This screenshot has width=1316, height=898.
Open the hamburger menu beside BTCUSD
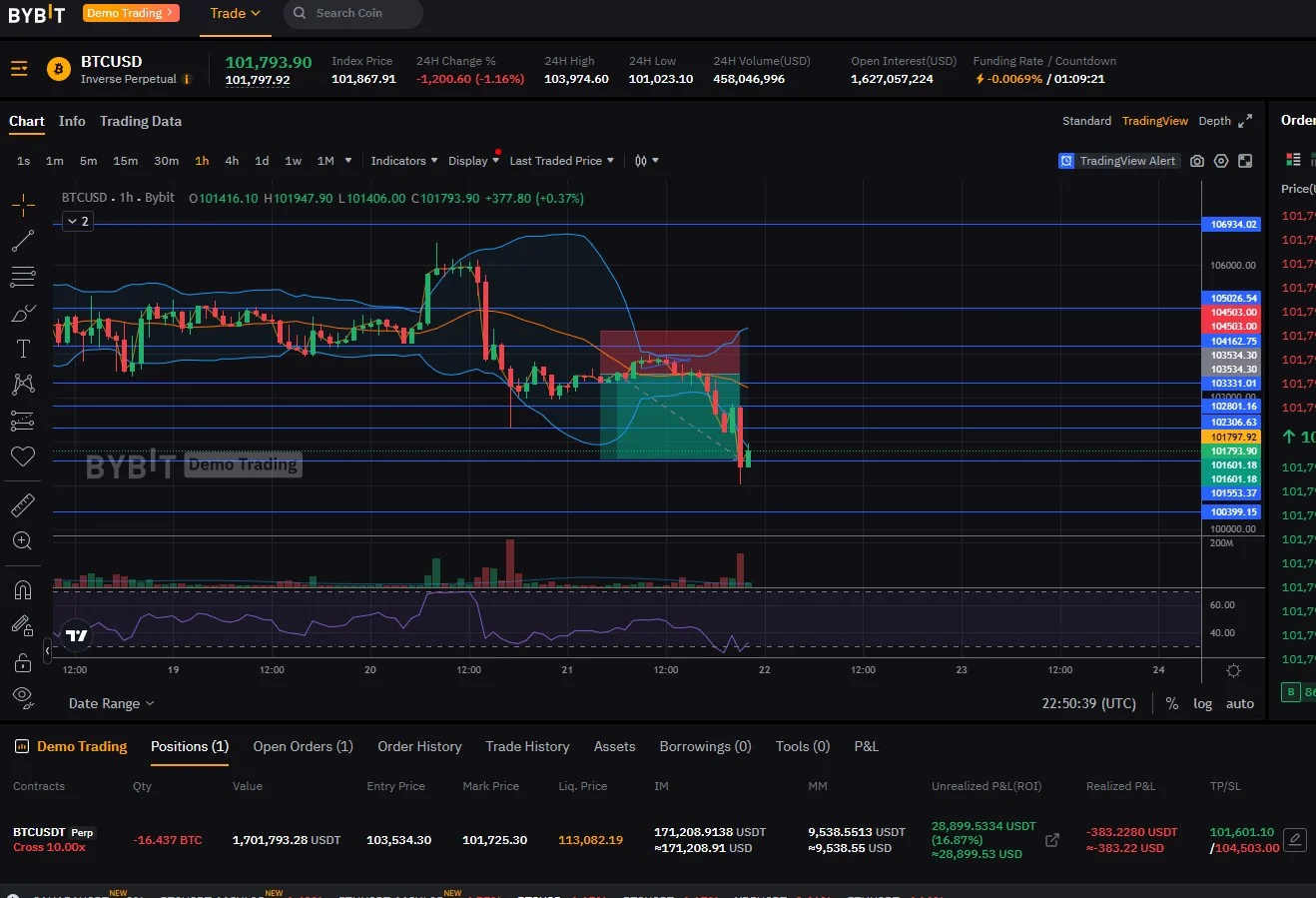tap(19, 69)
